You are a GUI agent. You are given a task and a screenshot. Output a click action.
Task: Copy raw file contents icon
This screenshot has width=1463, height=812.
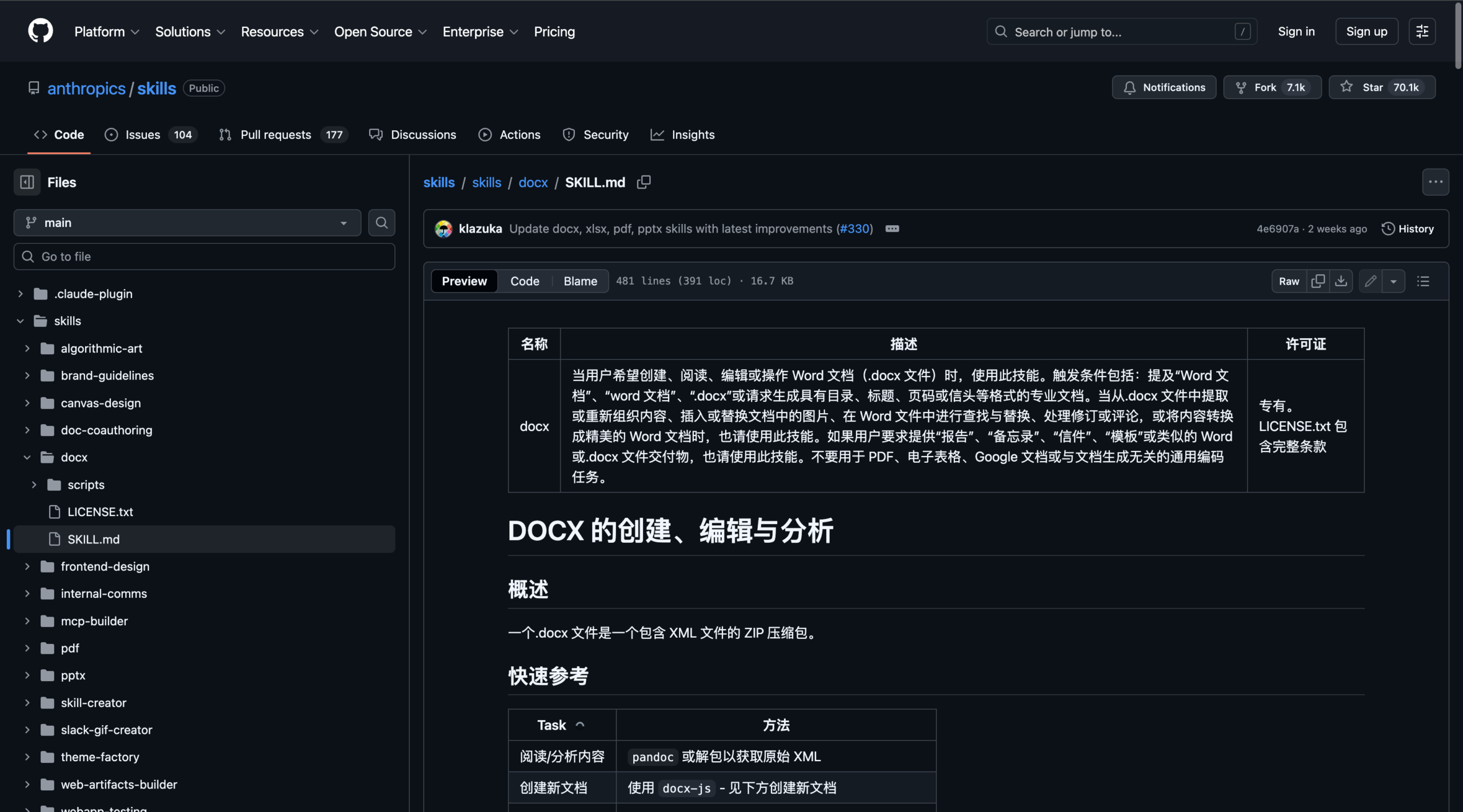click(1318, 281)
